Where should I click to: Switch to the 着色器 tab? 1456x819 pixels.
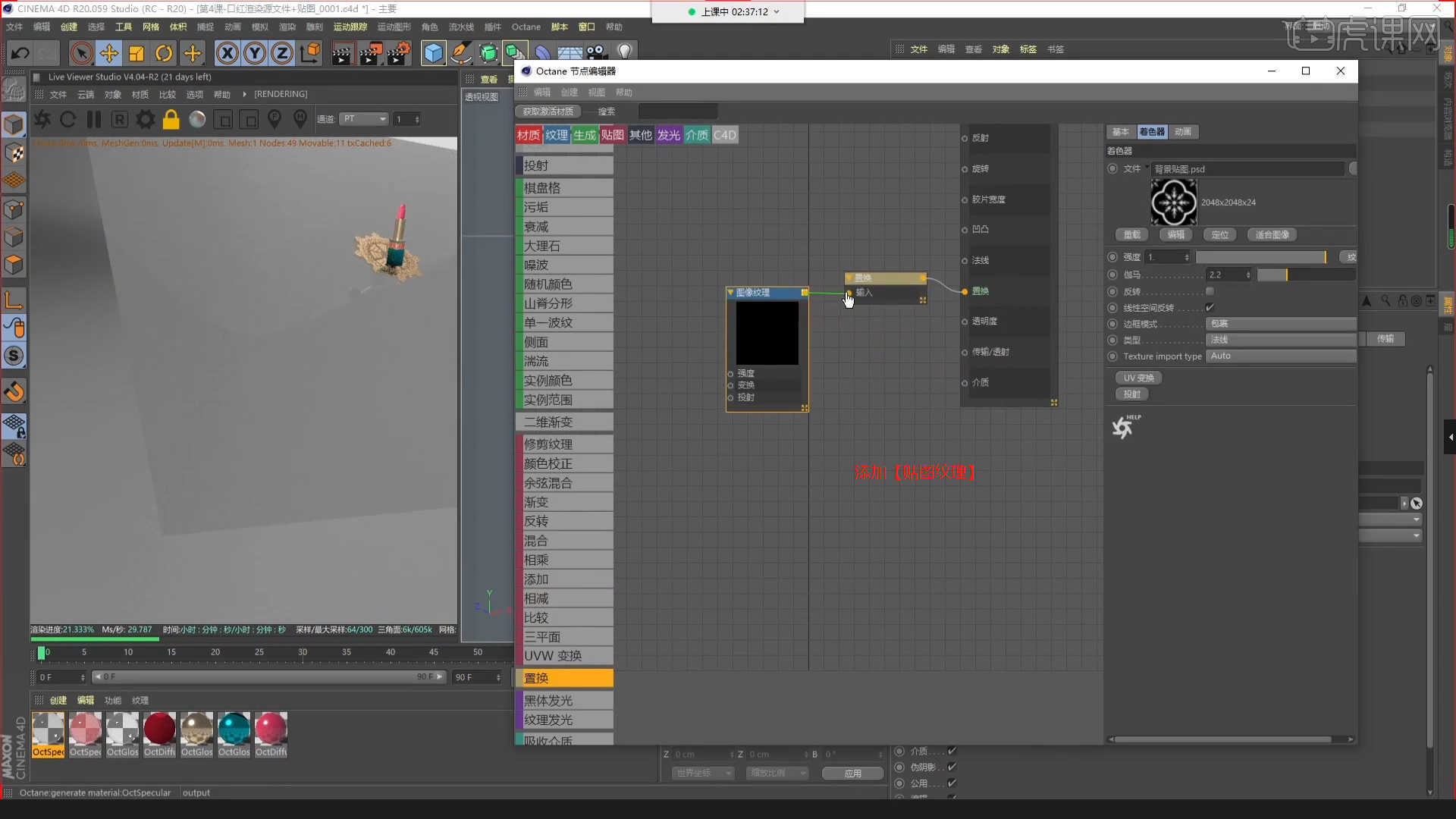tap(1152, 132)
